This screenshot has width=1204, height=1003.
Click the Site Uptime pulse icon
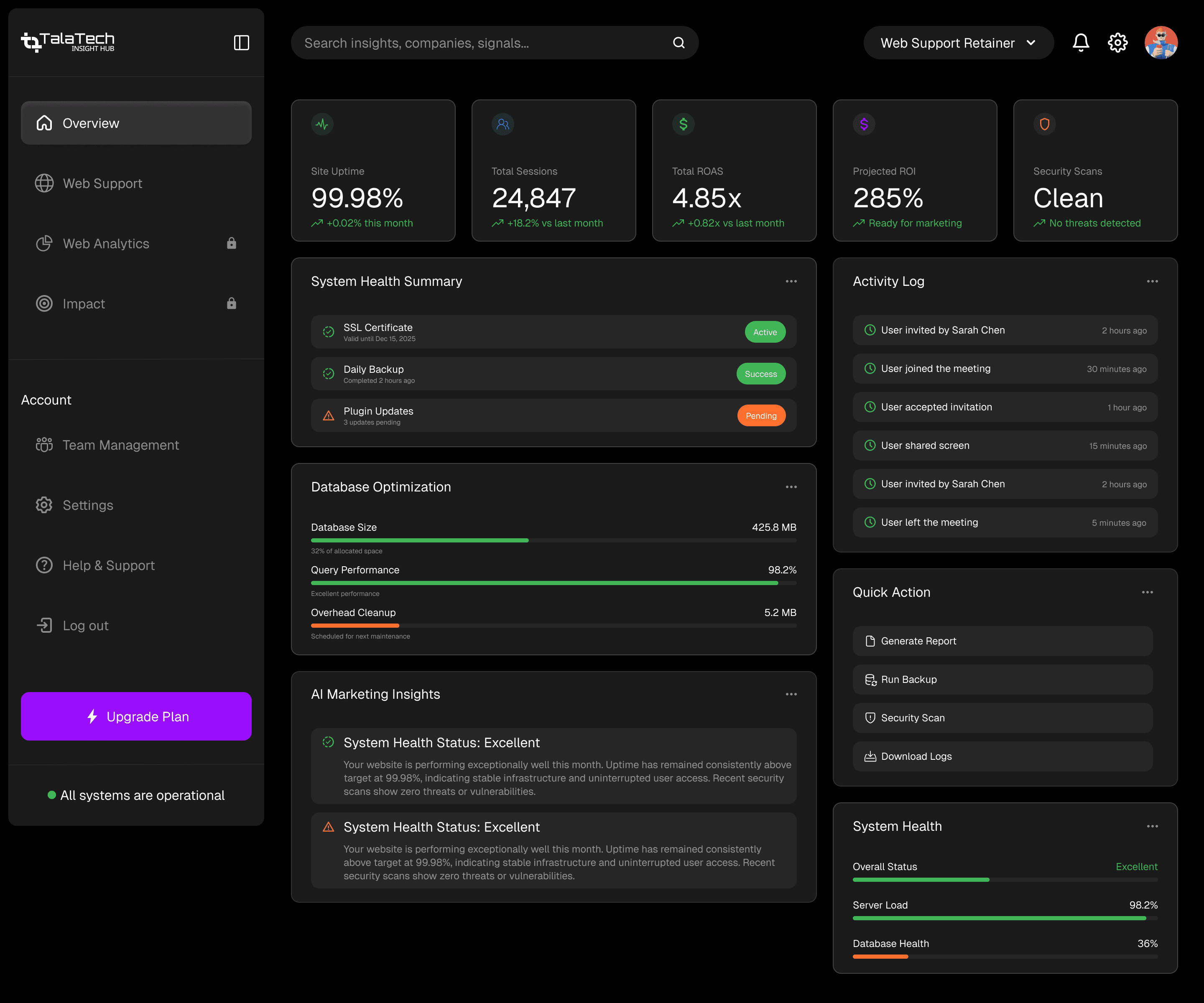coord(322,124)
